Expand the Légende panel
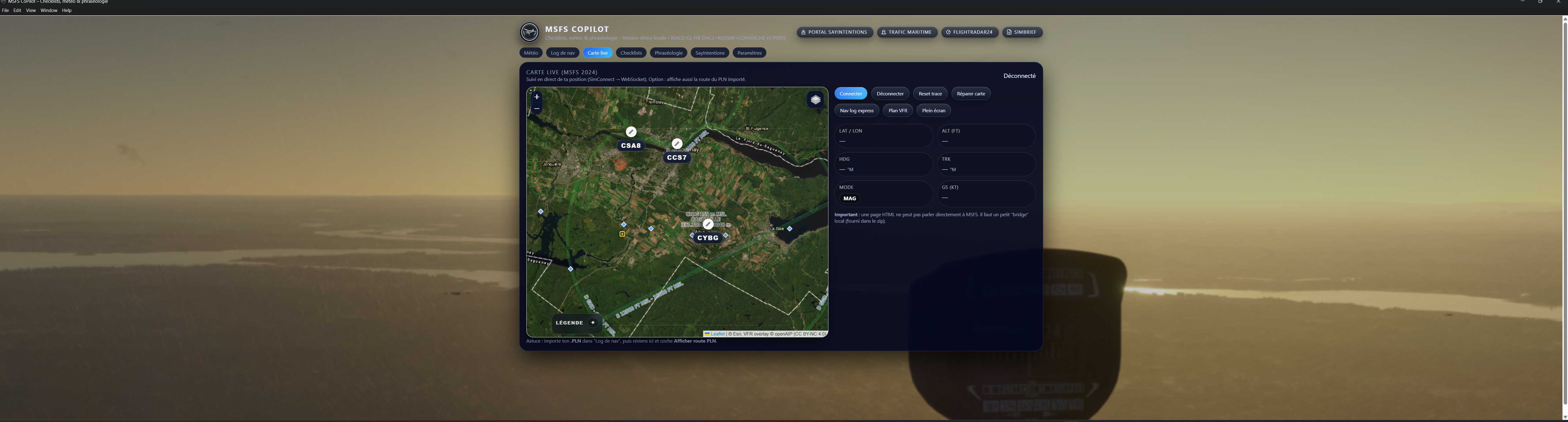1568x422 pixels. click(592, 323)
